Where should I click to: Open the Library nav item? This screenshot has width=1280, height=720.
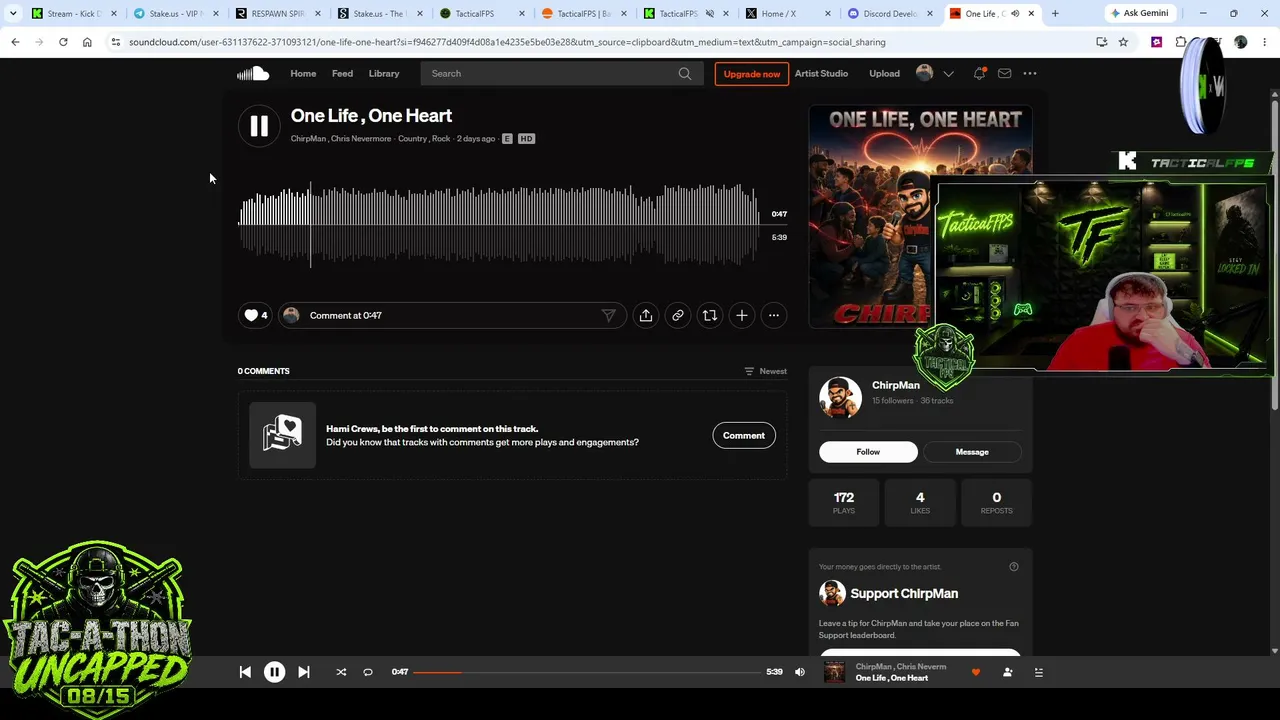click(384, 73)
